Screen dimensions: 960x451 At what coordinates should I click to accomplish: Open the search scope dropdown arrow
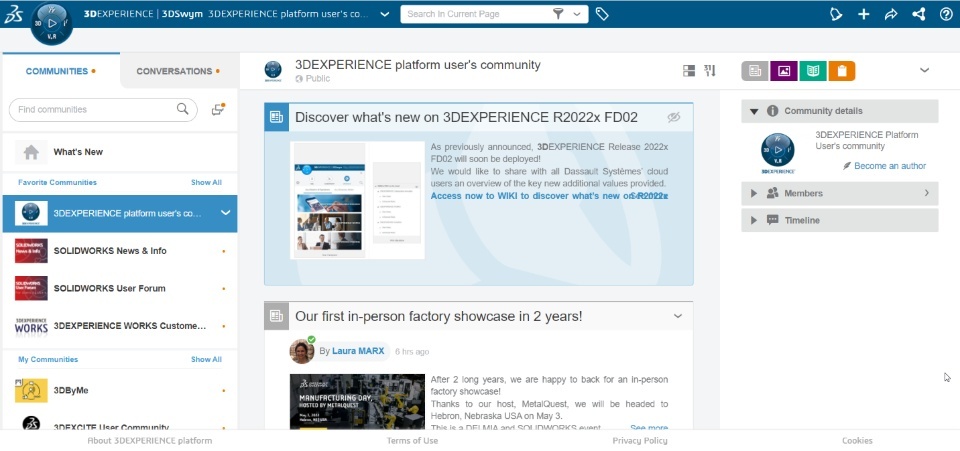577,14
